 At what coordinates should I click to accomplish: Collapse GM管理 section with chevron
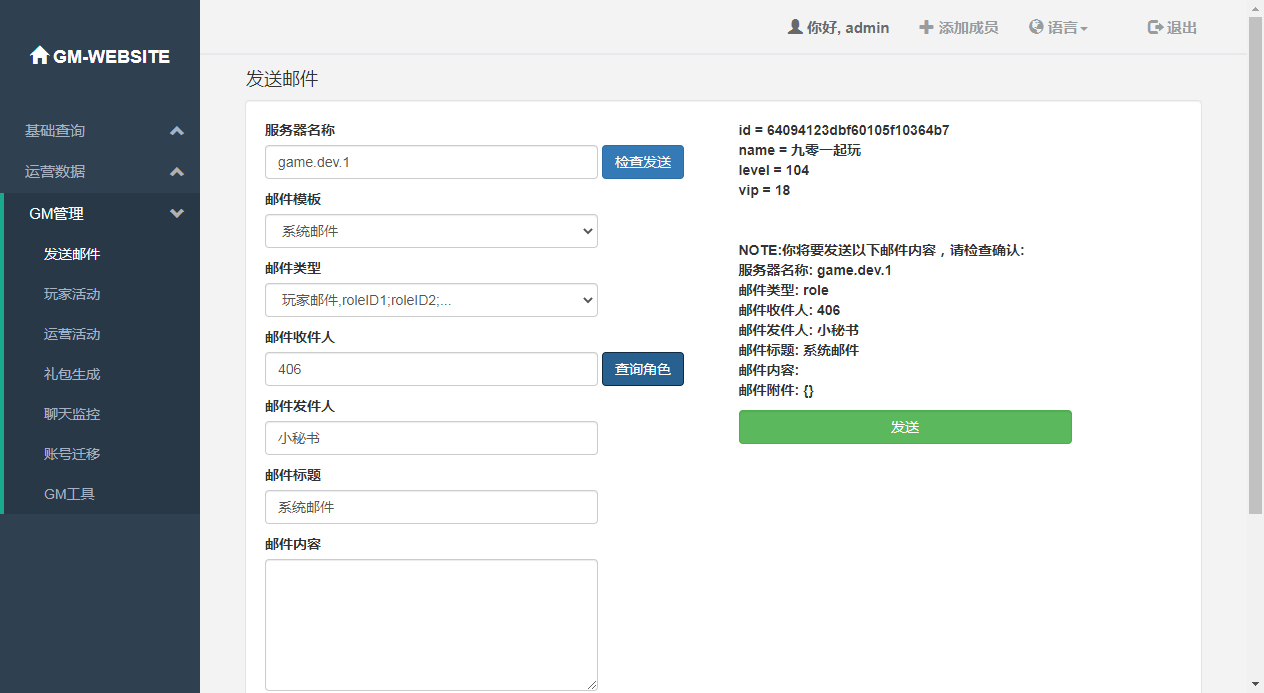pos(177,213)
